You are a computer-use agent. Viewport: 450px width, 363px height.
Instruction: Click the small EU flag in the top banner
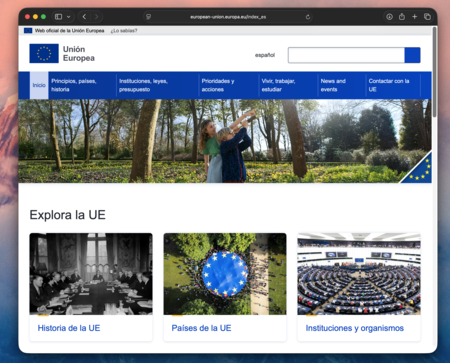pyautogui.click(x=28, y=31)
